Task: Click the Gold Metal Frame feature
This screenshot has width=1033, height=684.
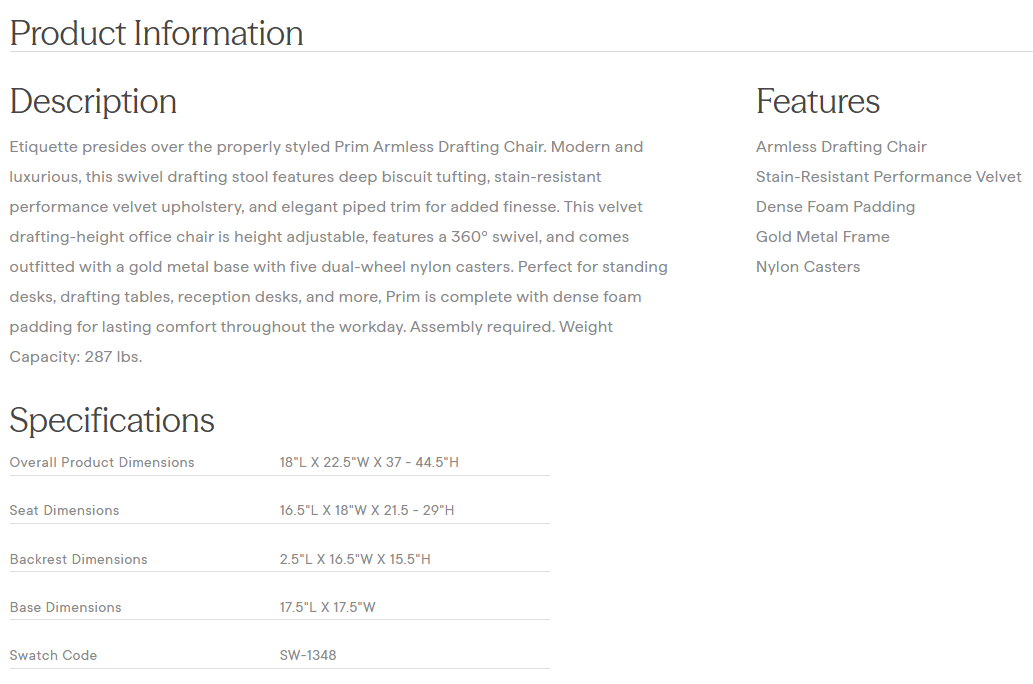Action: pyautogui.click(x=822, y=237)
